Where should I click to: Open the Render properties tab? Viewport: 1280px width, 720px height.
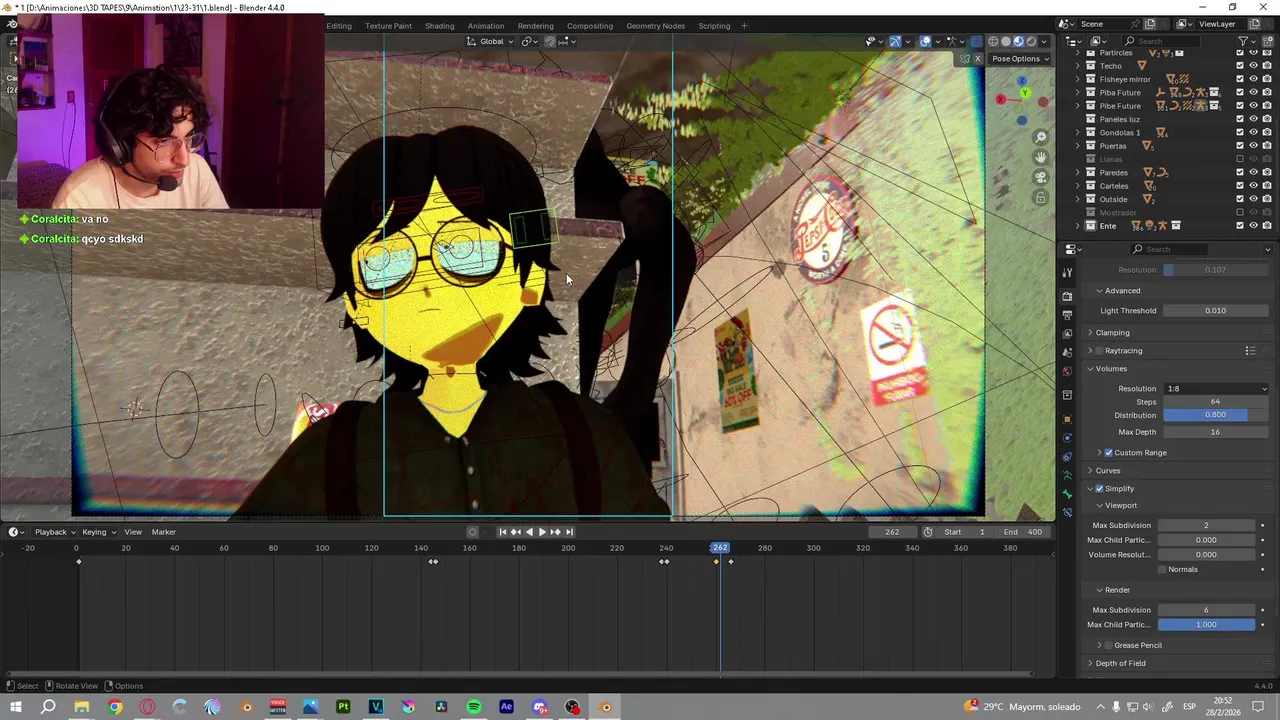1067,296
